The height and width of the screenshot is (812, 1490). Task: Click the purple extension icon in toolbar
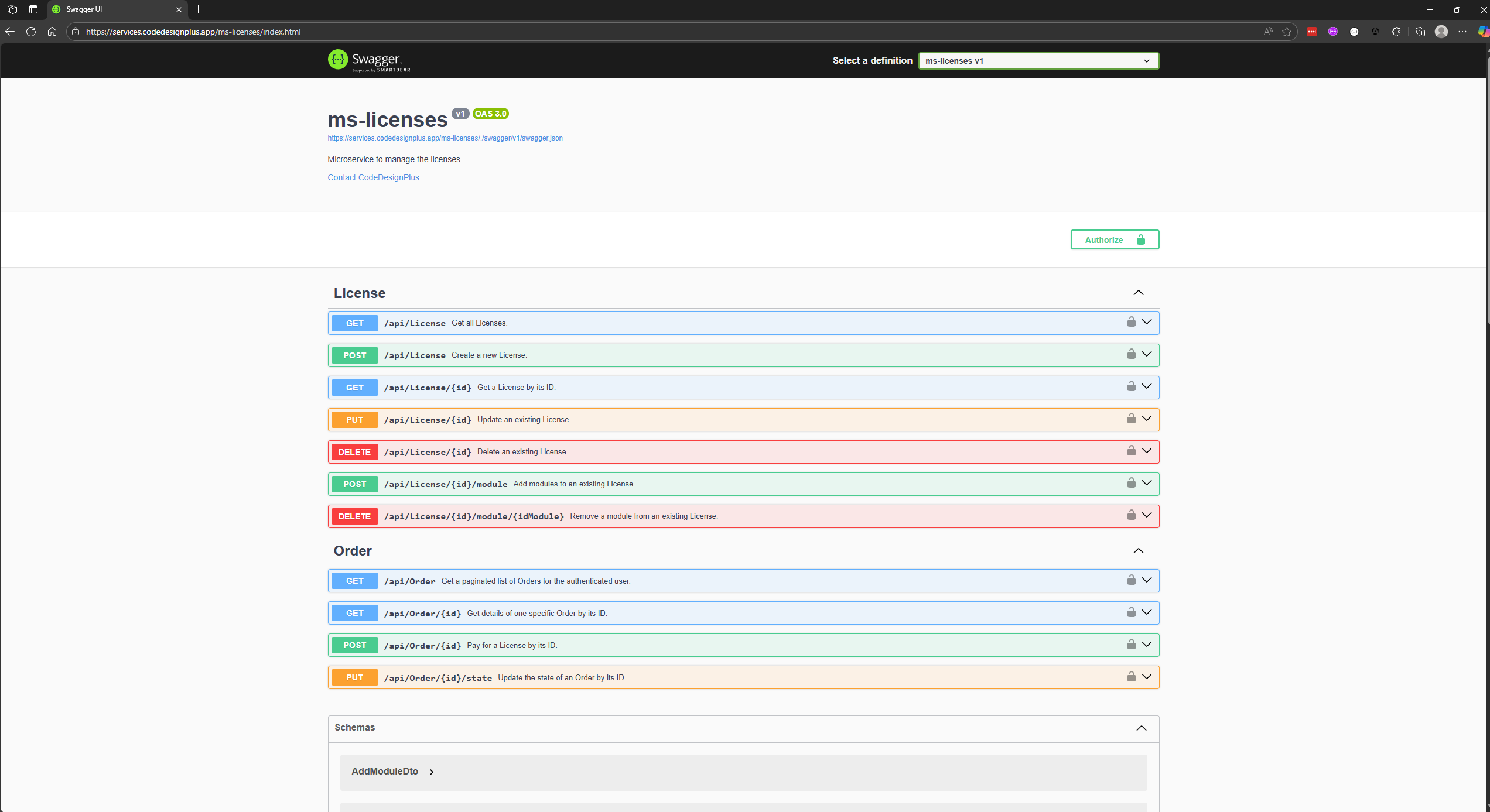[x=1332, y=32]
